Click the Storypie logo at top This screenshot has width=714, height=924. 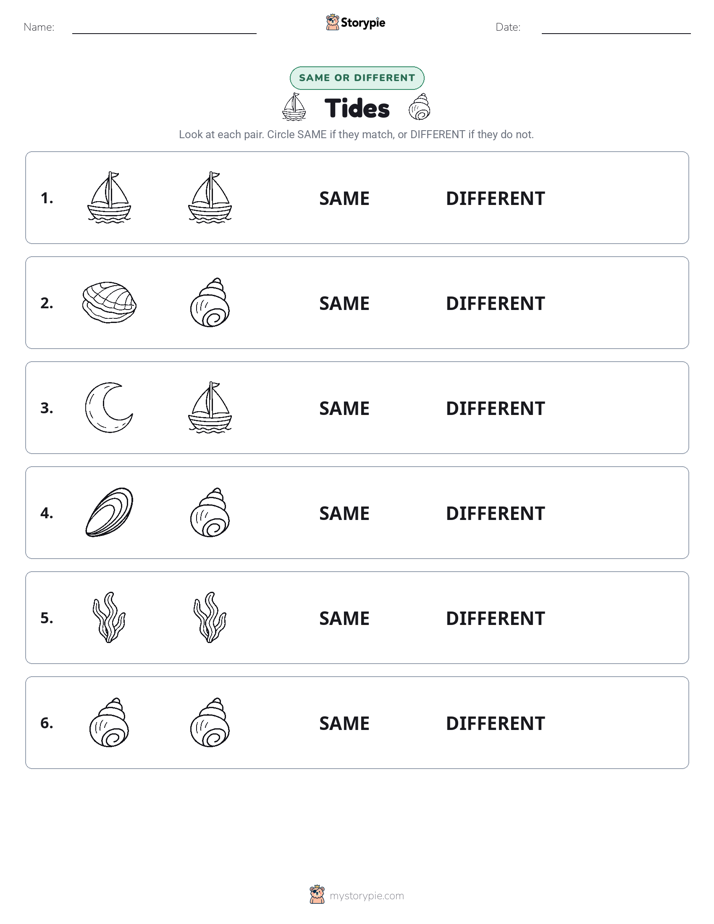click(356, 22)
